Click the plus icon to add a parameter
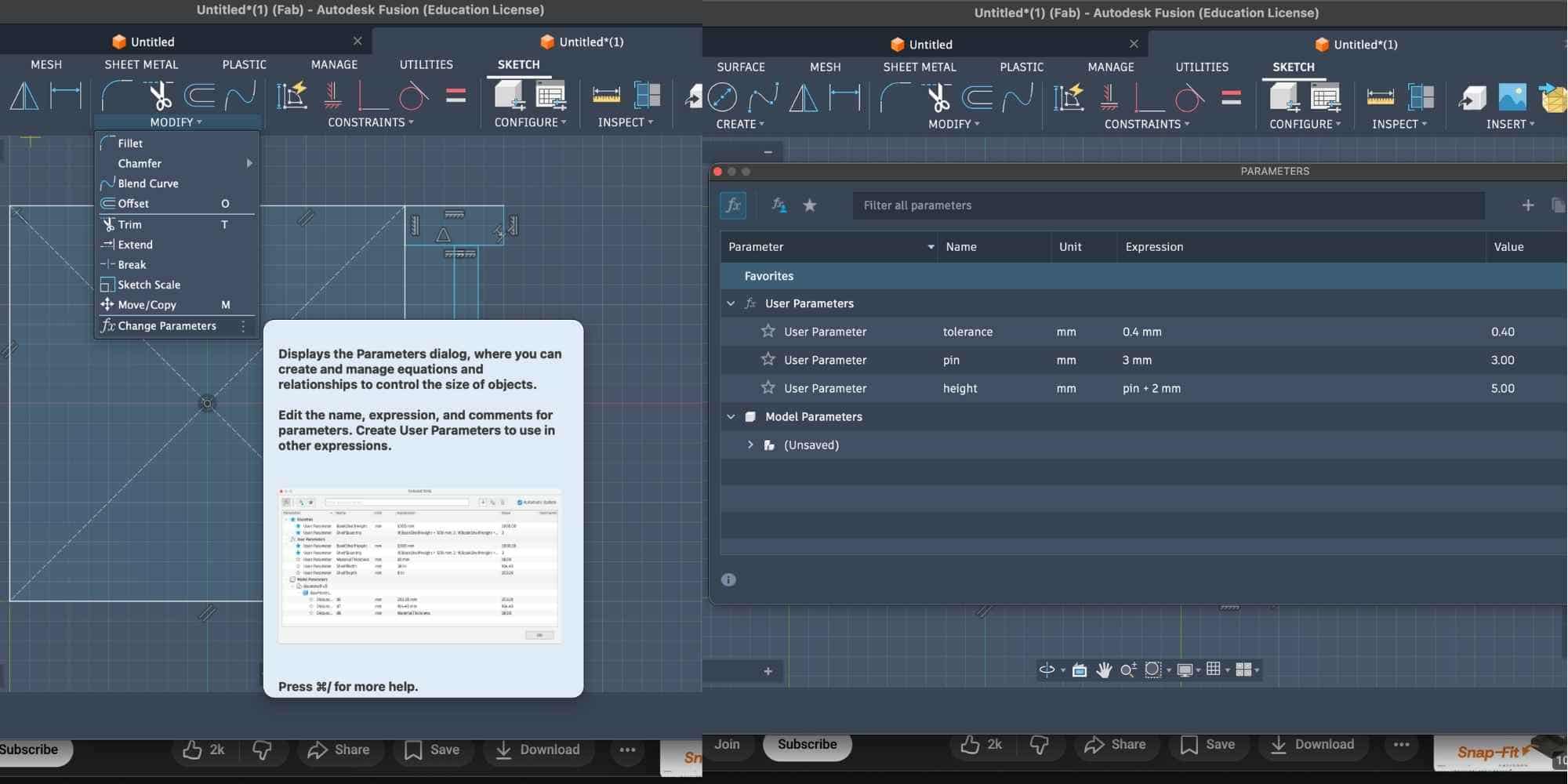The height and width of the screenshot is (784, 1568). click(x=1527, y=205)
